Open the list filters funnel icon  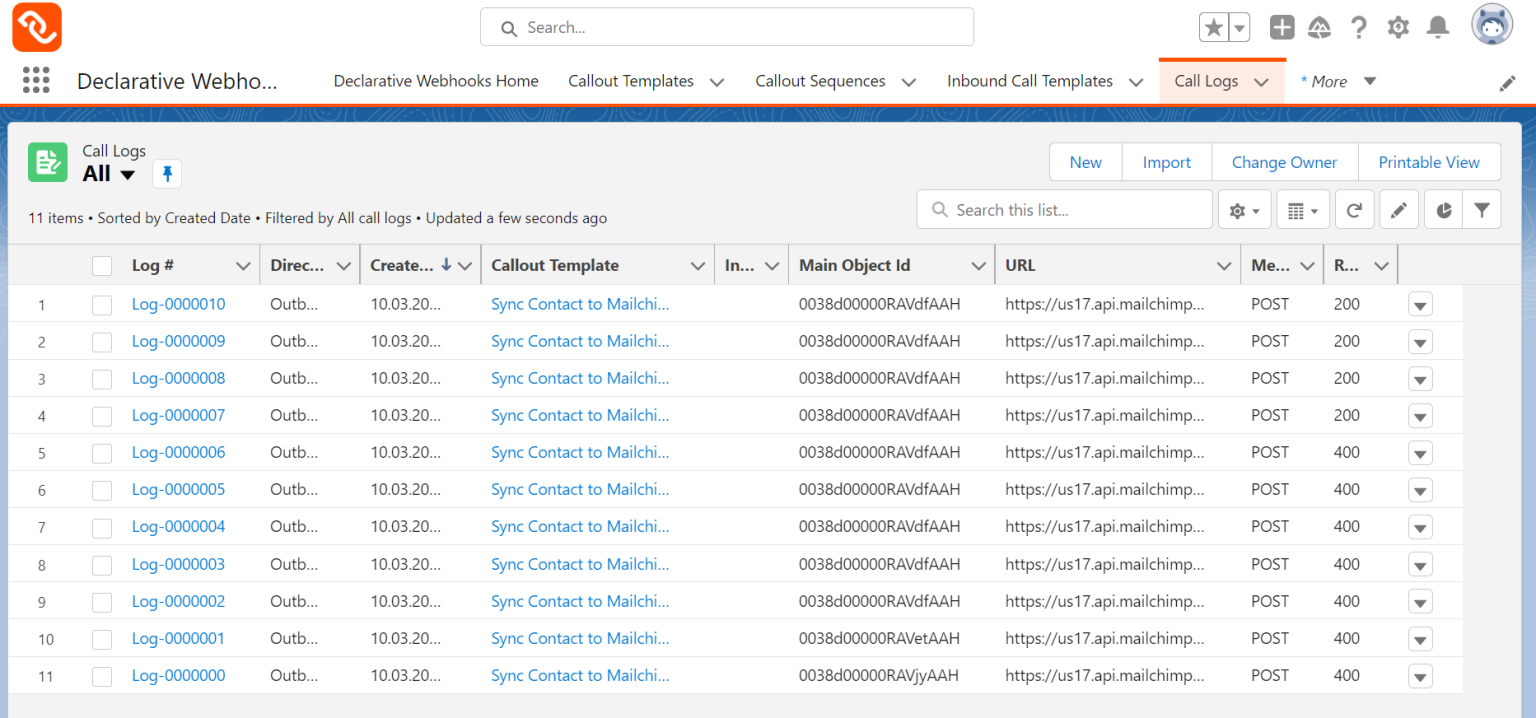coord(1482,210)
